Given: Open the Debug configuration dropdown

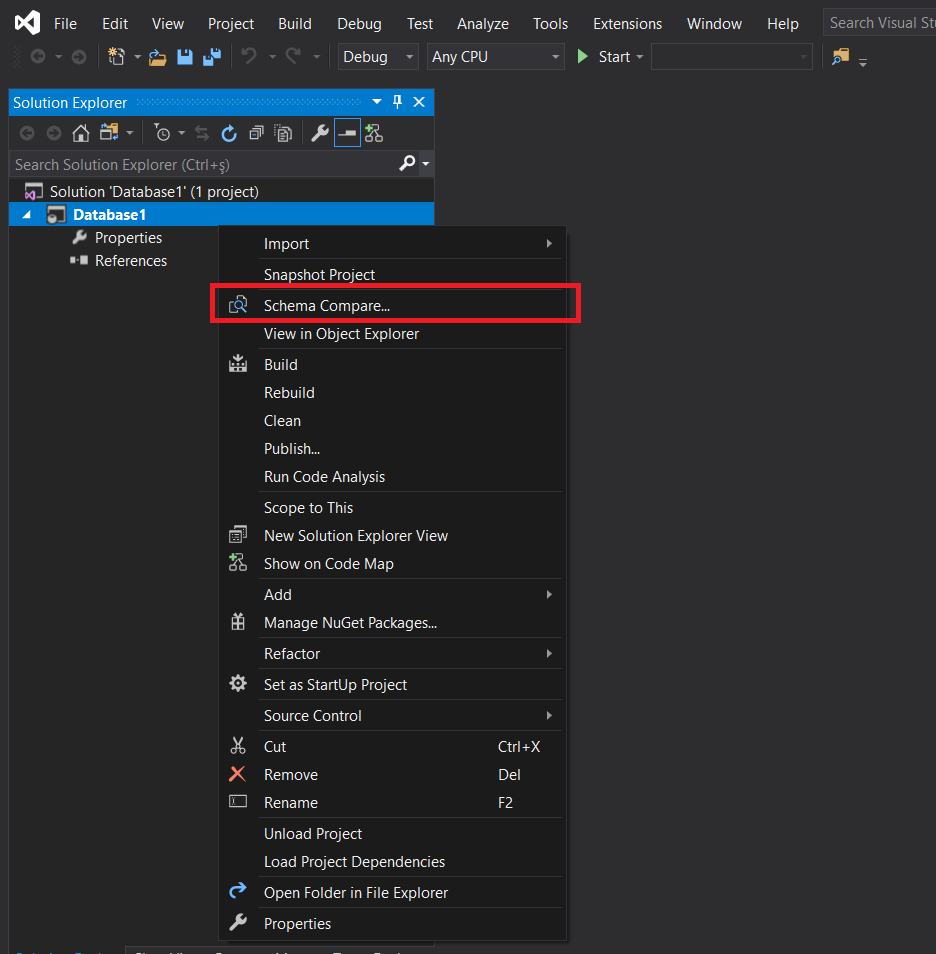Looking at the screenshot, I should pyautogui.click(x=378, y=57).
